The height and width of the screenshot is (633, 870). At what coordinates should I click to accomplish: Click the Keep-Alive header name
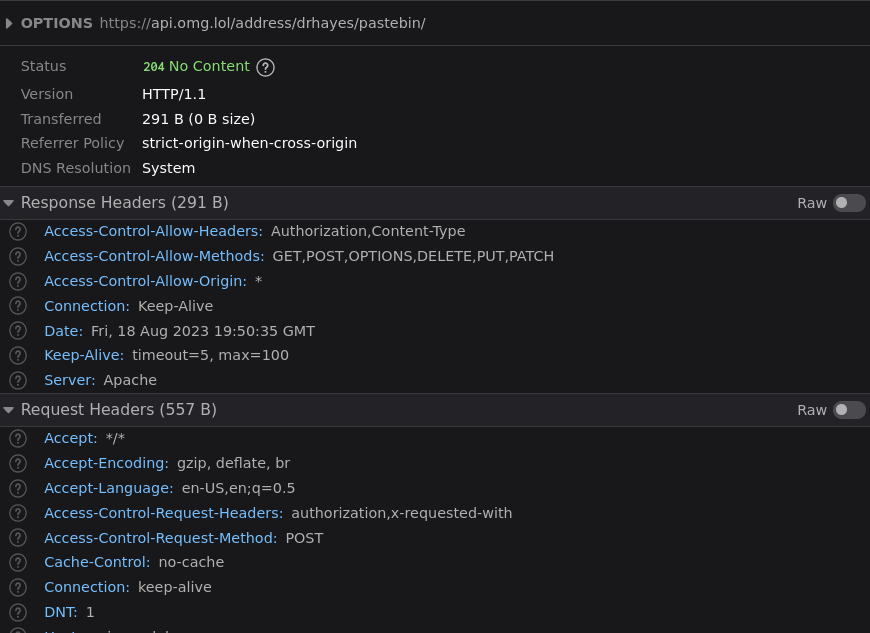[x=84, y=355]
